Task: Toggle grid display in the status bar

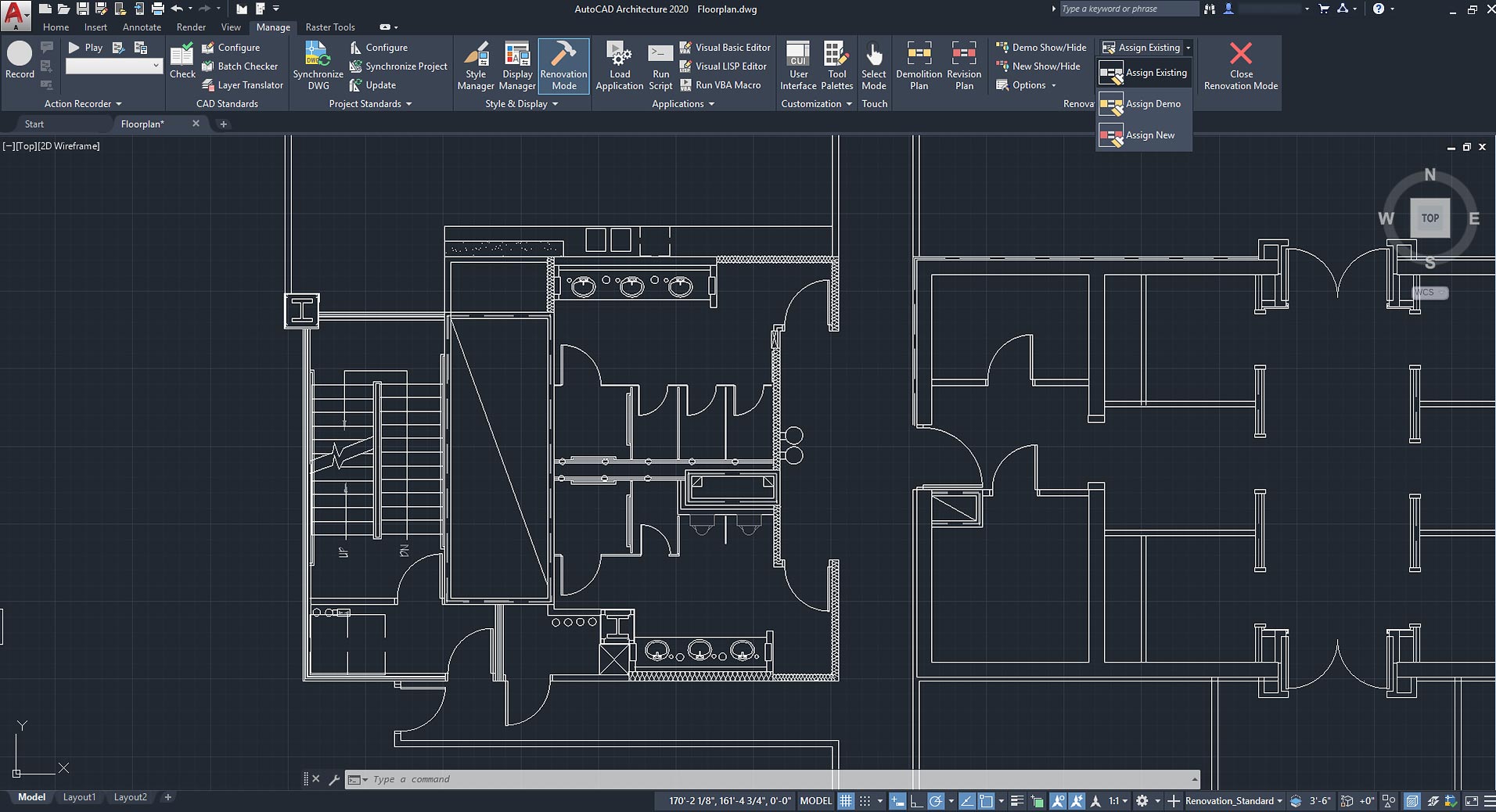Action: point(846,801)
